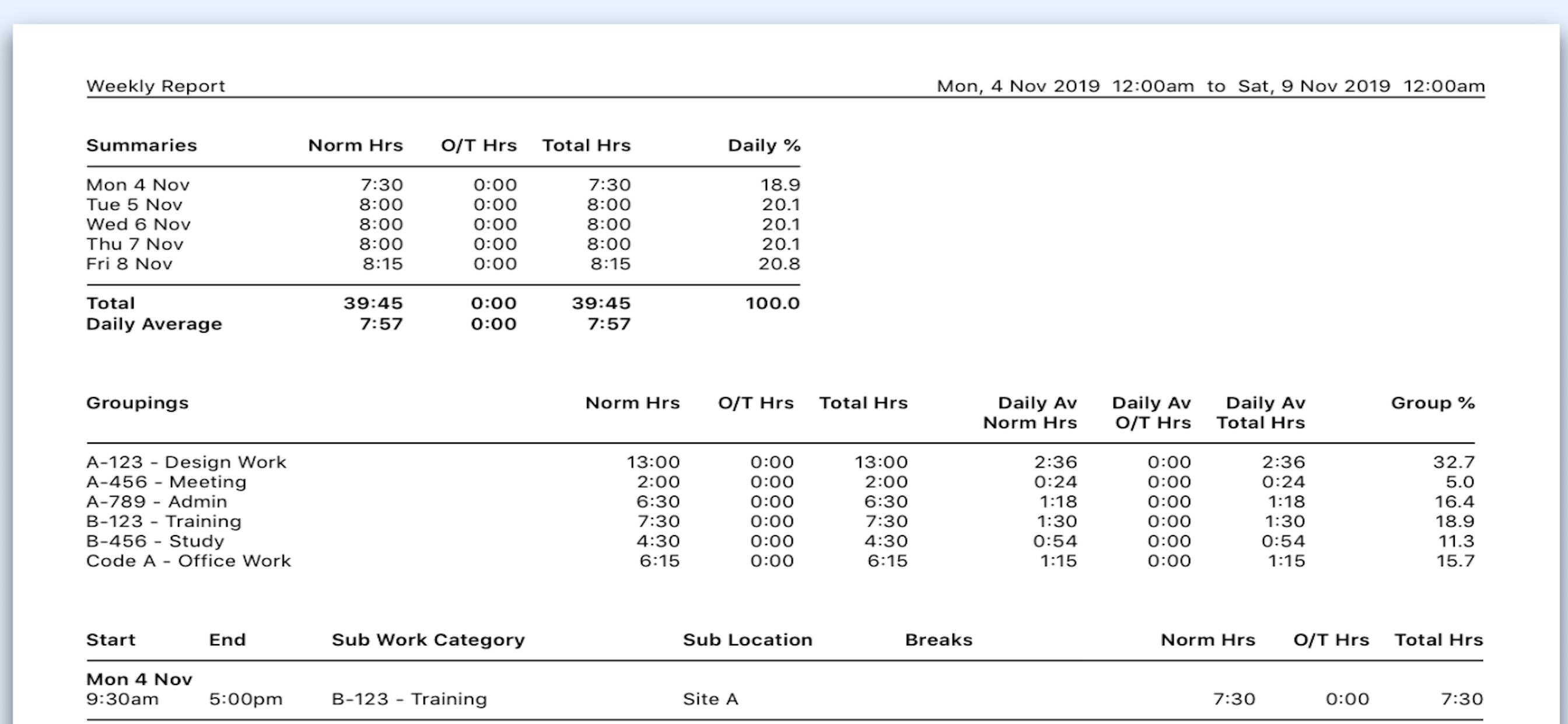Click the 100.0 daily percent total
The width and height of the screenshot is (1568, 724).
pos(772,303)
